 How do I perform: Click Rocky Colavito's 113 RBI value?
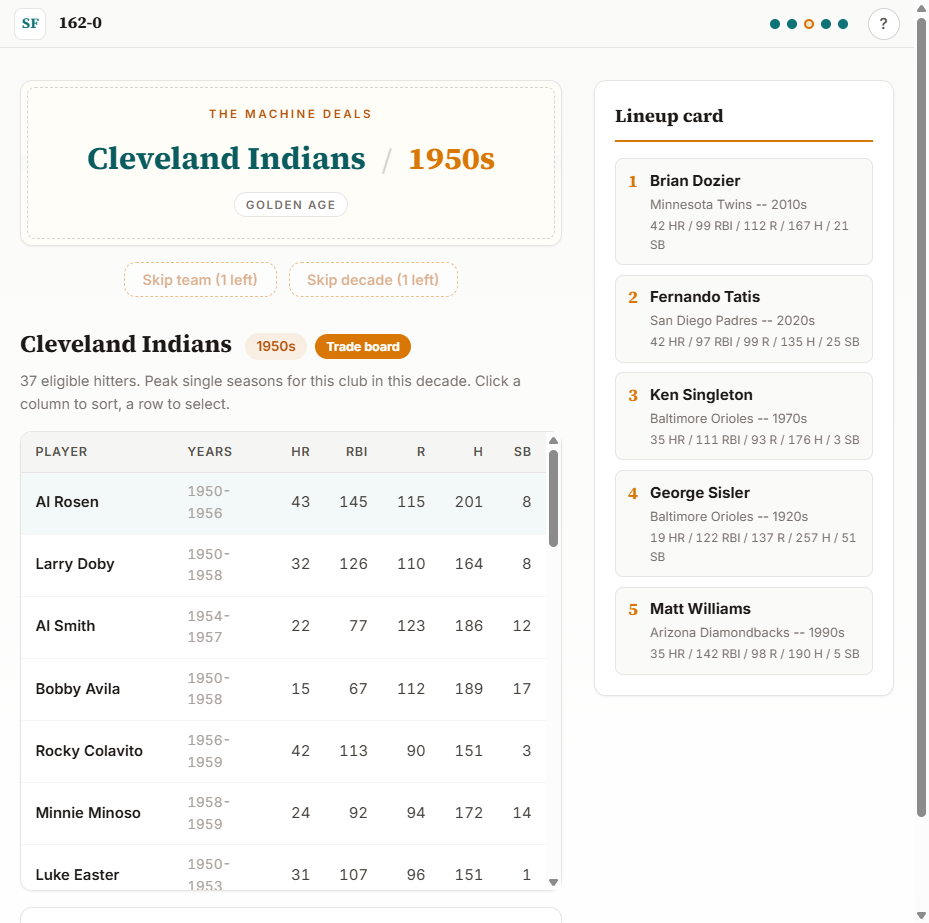pos(353,751)
